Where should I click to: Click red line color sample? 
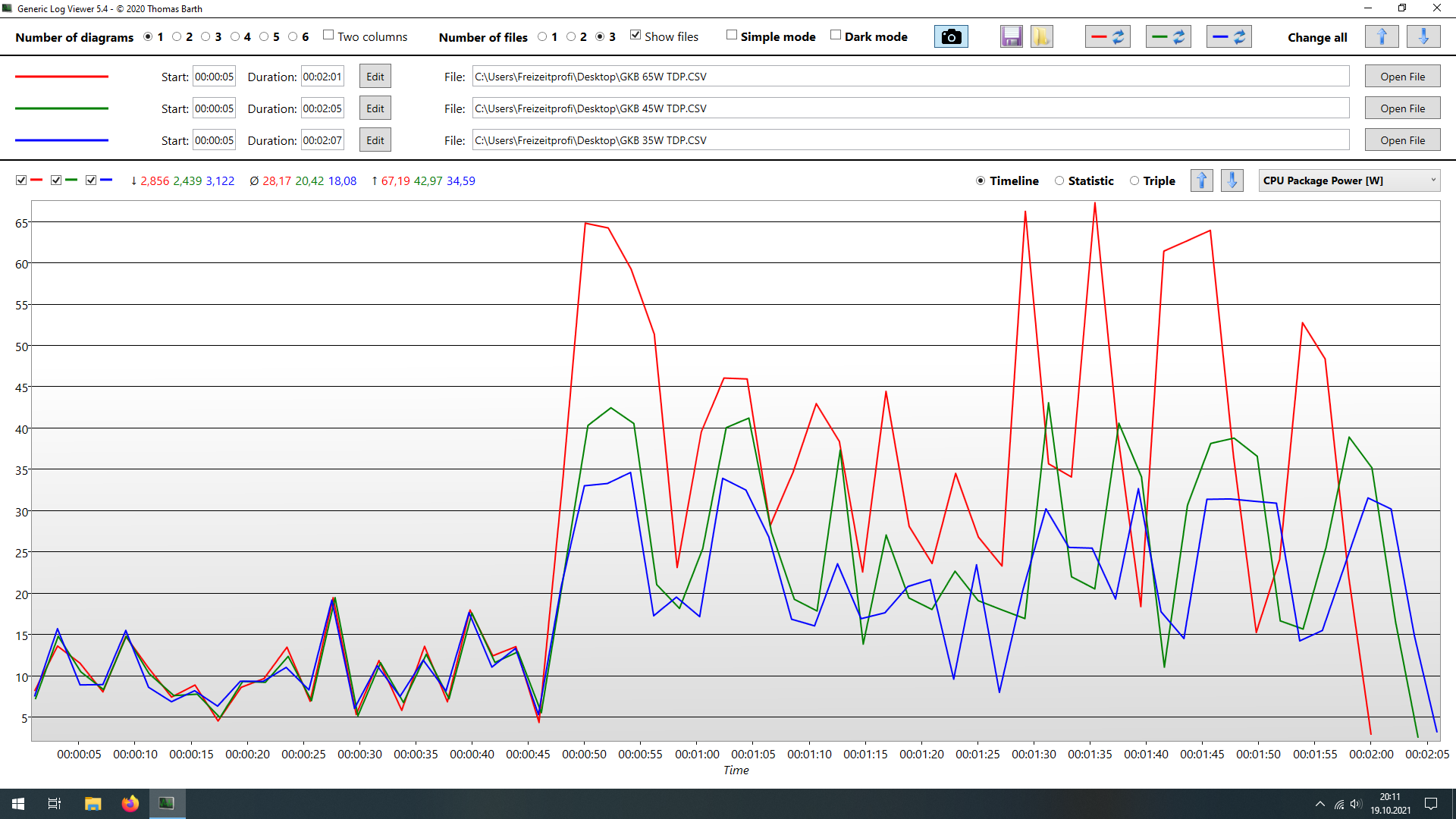[61, 77]
